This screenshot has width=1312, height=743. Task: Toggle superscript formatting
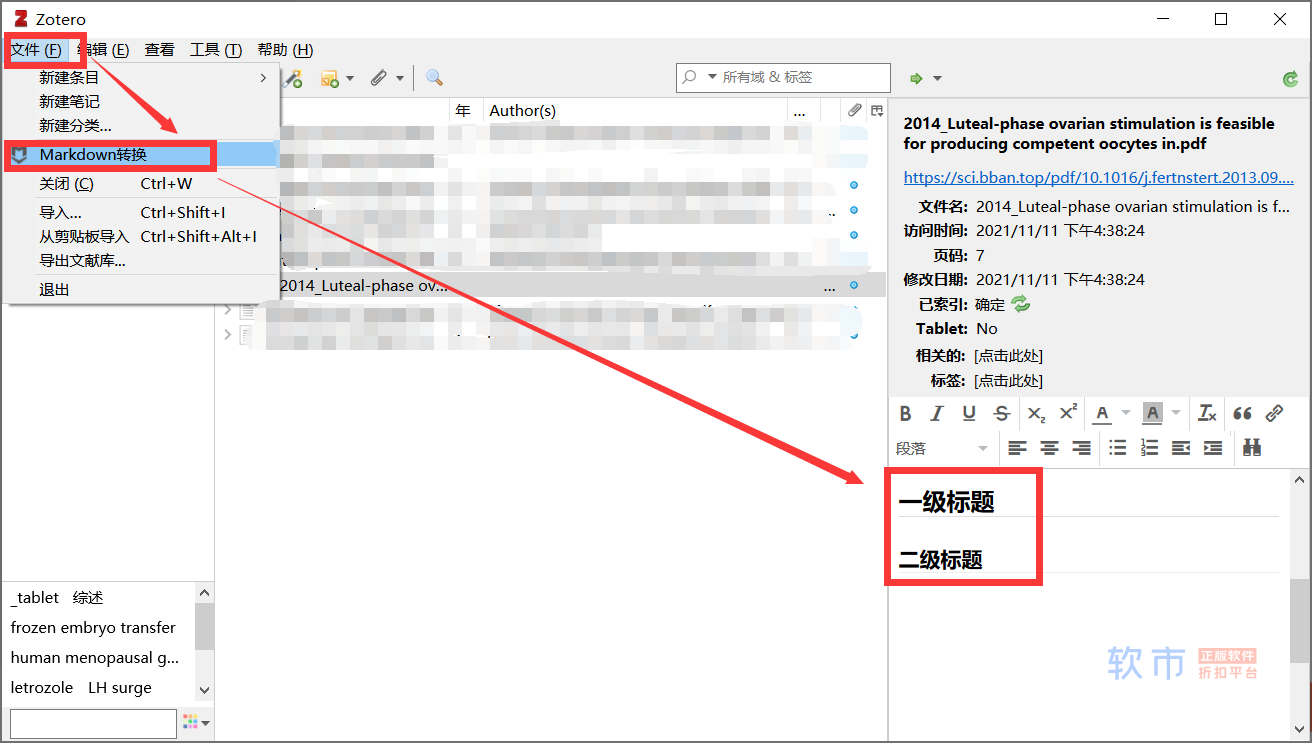(x=1068, y=413)
